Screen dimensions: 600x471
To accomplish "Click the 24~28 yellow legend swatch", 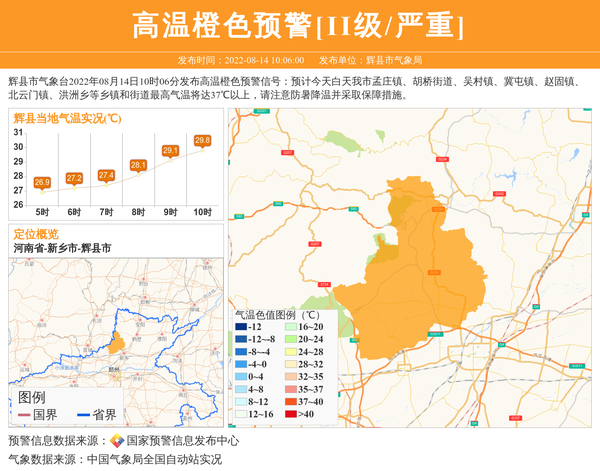I will tap(292, 352).
